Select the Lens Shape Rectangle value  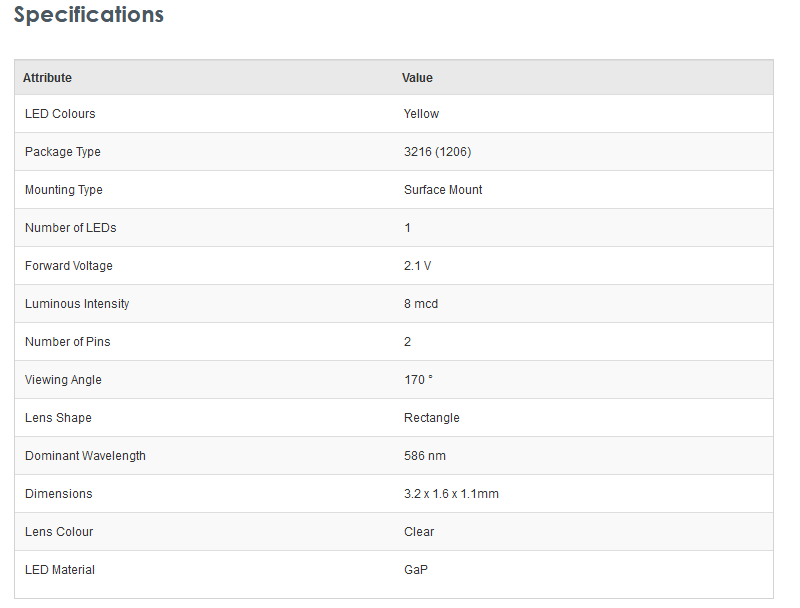(431, 418)
